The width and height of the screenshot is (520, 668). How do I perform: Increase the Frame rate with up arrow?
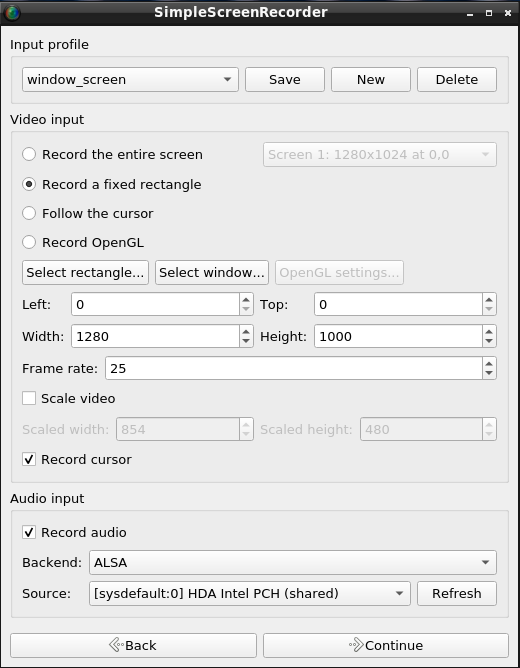tap(489, 363)
